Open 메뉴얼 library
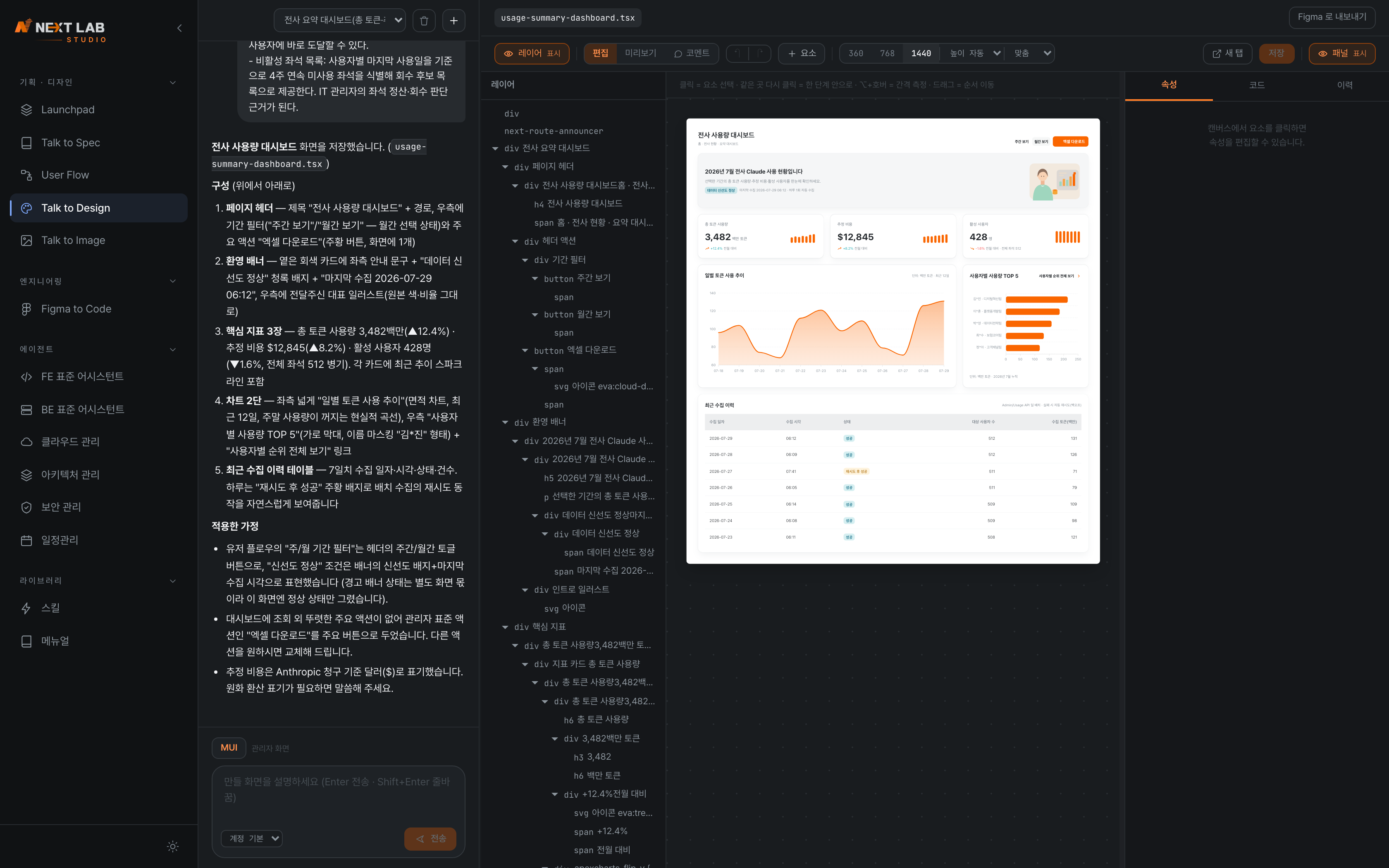 pos(99,641)
